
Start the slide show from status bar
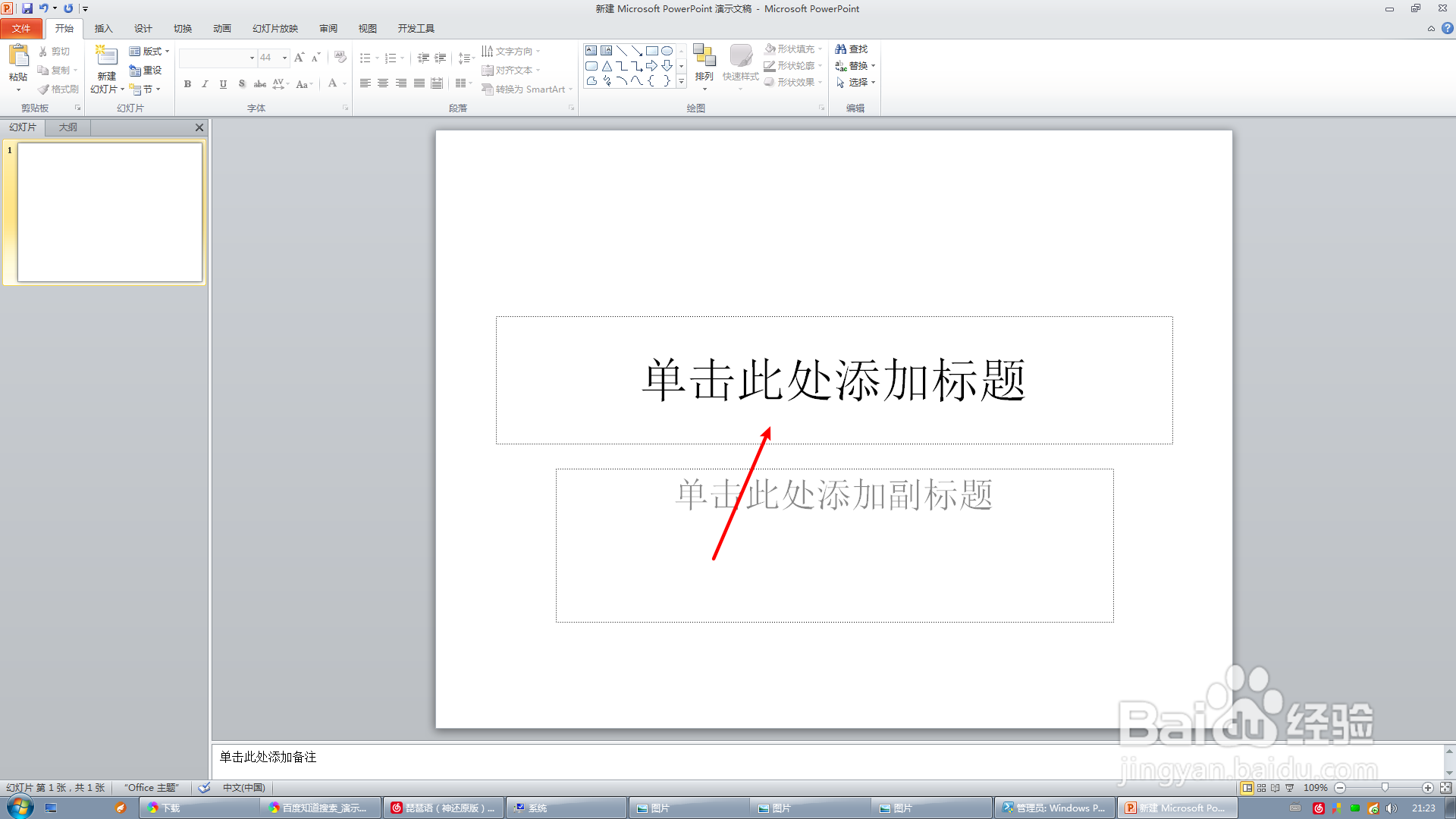pyautogui.click(x=1290, y=788)
